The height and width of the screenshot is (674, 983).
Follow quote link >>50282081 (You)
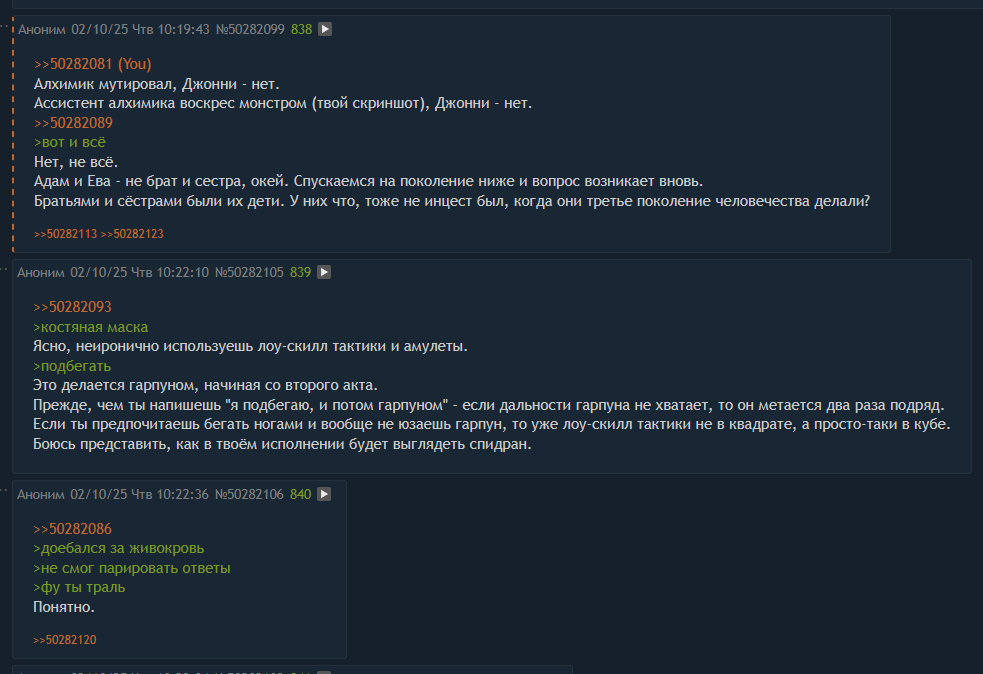coord(93,64)
